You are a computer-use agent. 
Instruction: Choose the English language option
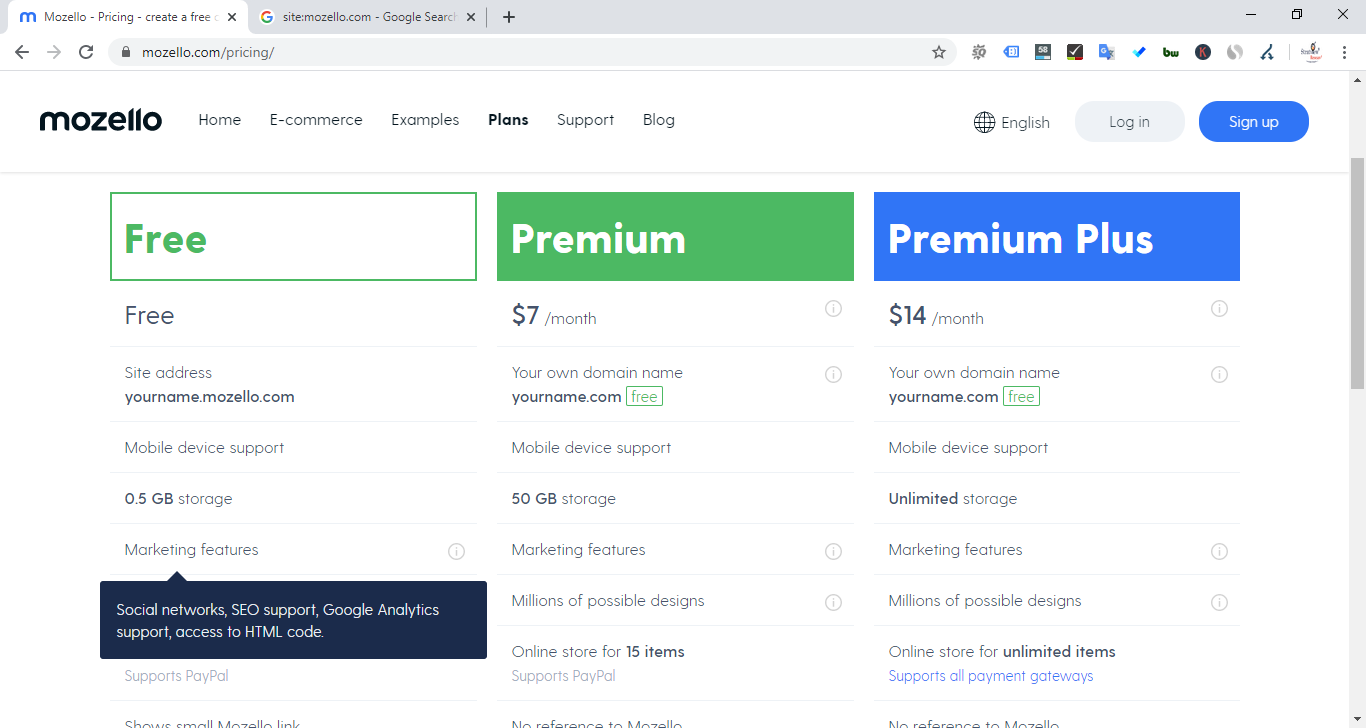pyautogui.click(x=1025, y=122)
